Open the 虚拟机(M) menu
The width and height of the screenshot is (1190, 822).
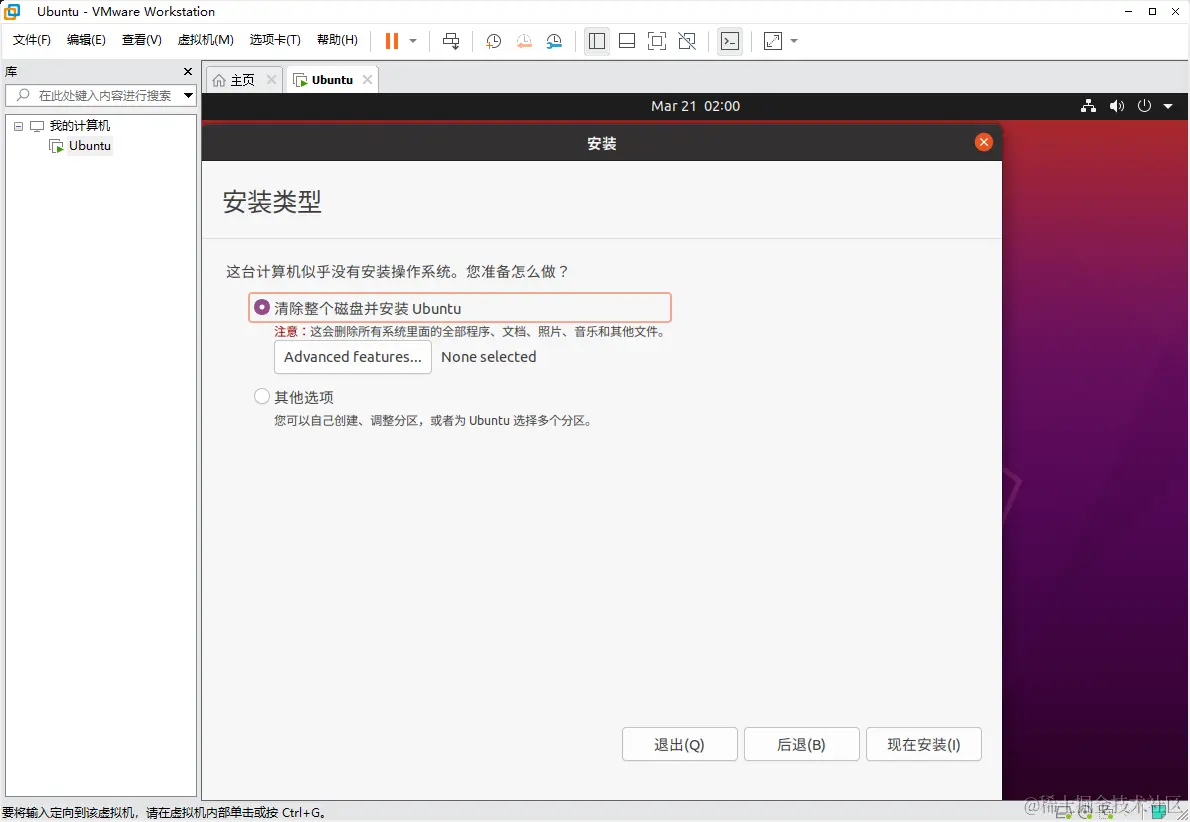[206, 39]
